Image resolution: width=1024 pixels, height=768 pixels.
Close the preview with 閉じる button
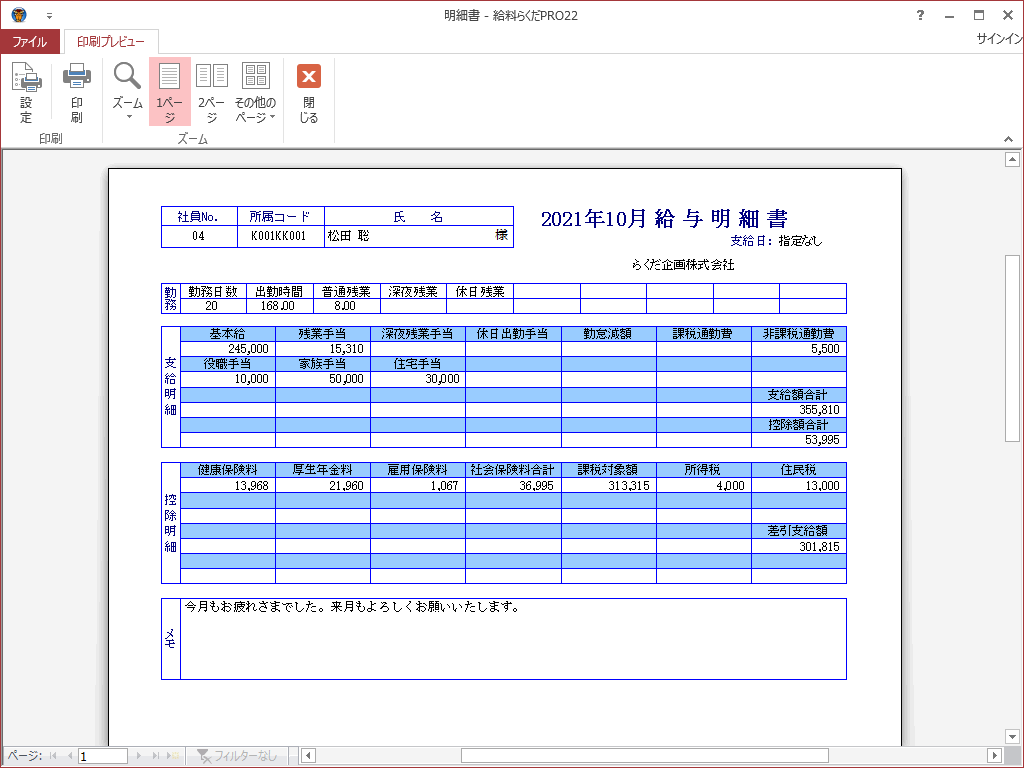point(309,91)
